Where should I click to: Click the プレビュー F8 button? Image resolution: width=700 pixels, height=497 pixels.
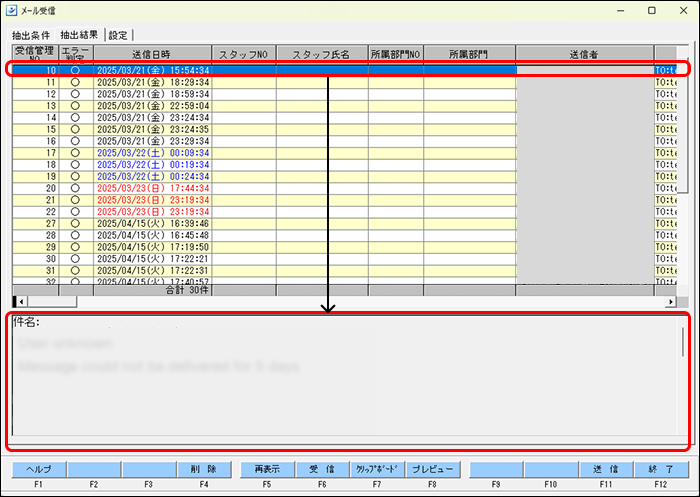pyautogui.click(x=432, y=469)
